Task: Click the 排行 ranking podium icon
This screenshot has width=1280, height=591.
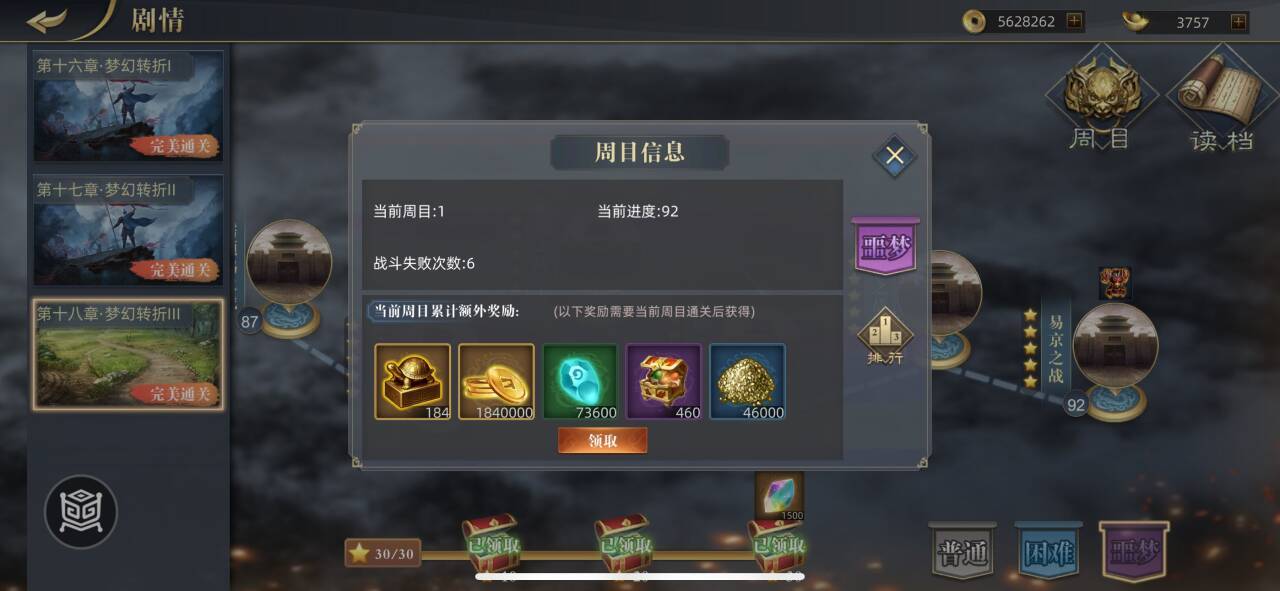Action: click(x=884, y=335)
